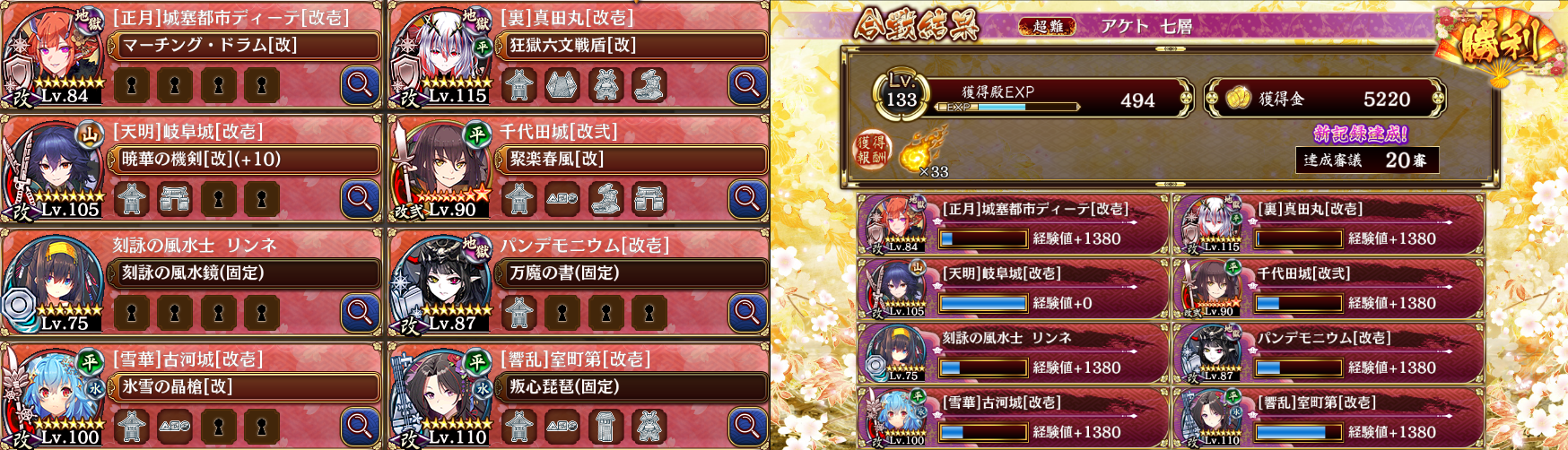Select the torii gate icon under 聚楽春風[改]
This screenshot has height=450, width=1568.
[x=649, y=199]
